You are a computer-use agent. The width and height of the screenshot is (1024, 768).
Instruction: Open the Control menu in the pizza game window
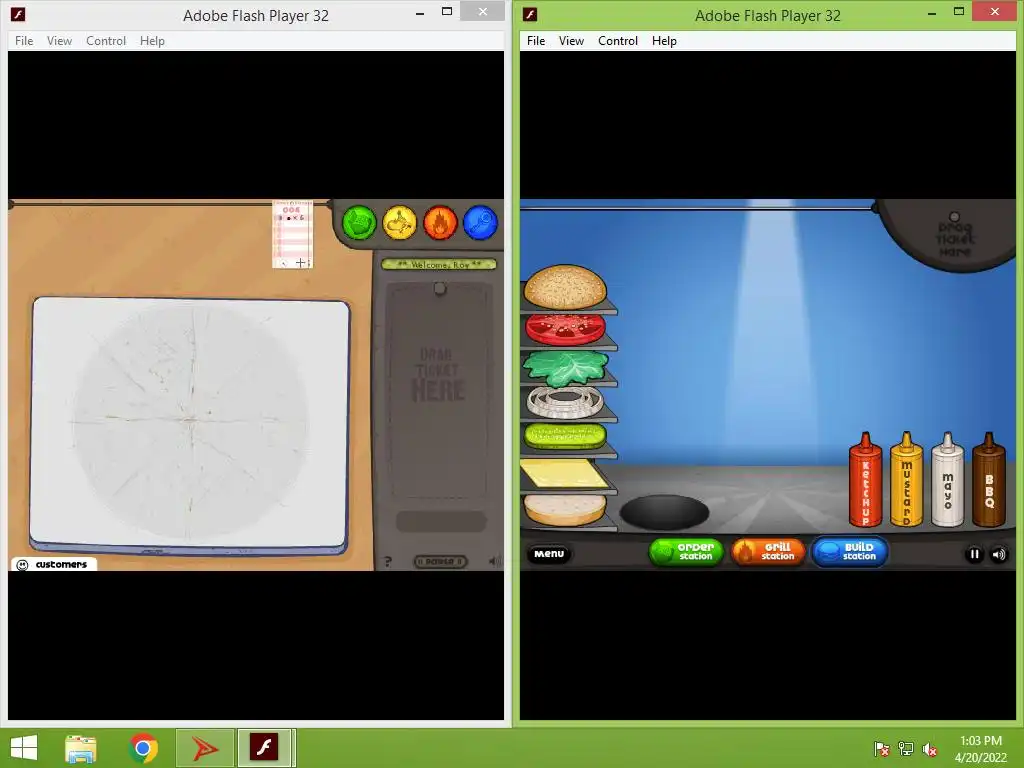pos(106,40)
